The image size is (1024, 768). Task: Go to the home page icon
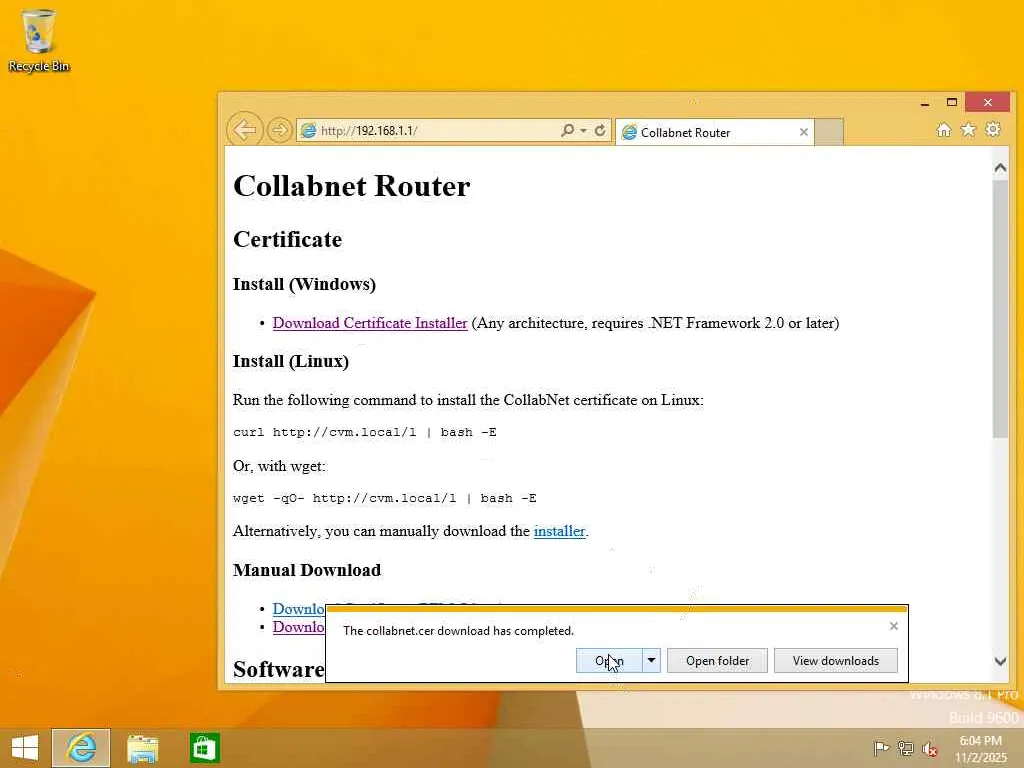(944, 130)
